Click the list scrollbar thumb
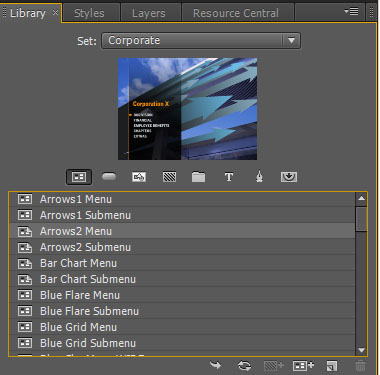380x375 pixels. (361, 219)
